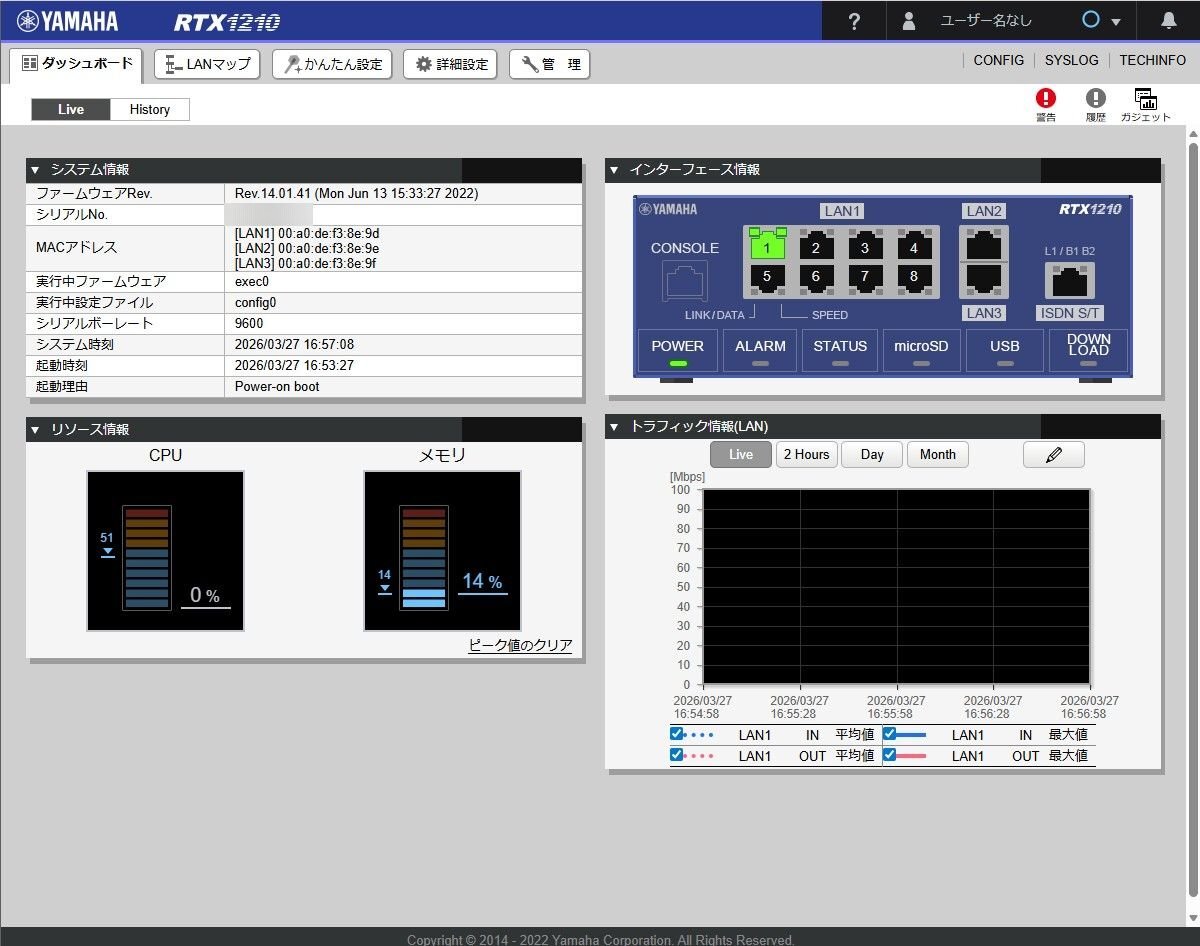
Task: Open the grey history alert icon
Action: pyautogui.click(x=1096, y=98)
